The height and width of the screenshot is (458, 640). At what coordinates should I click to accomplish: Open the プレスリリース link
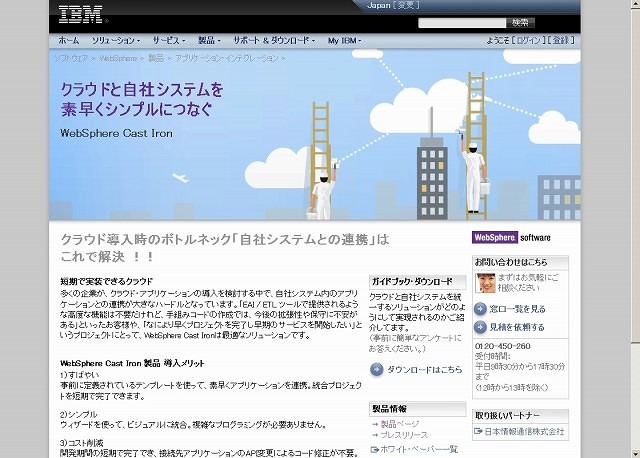pos(404,435)
